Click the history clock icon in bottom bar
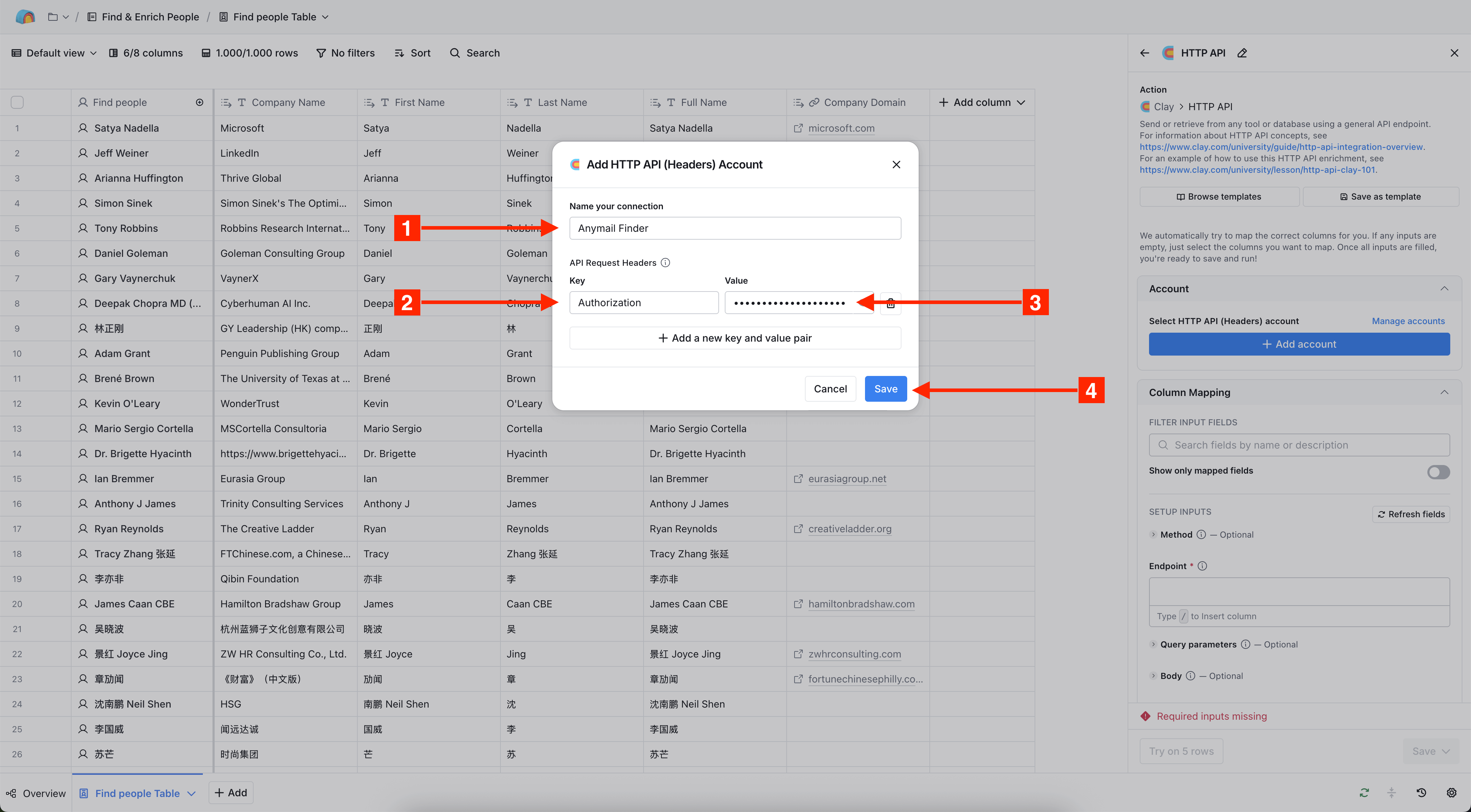The width and height of the screenshot is (1471, 812). [1421, 793]
